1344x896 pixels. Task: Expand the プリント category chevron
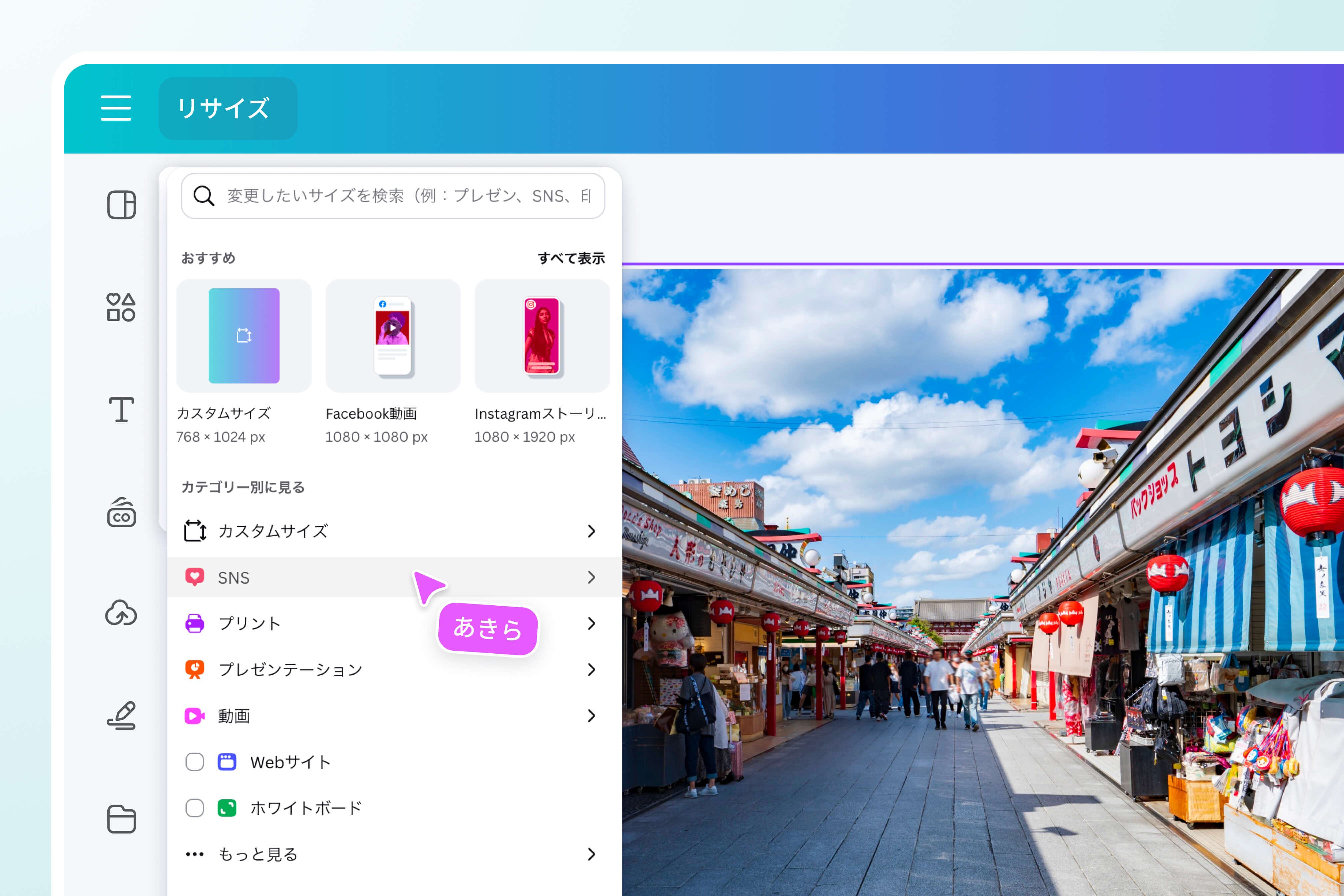pos(591,623)
